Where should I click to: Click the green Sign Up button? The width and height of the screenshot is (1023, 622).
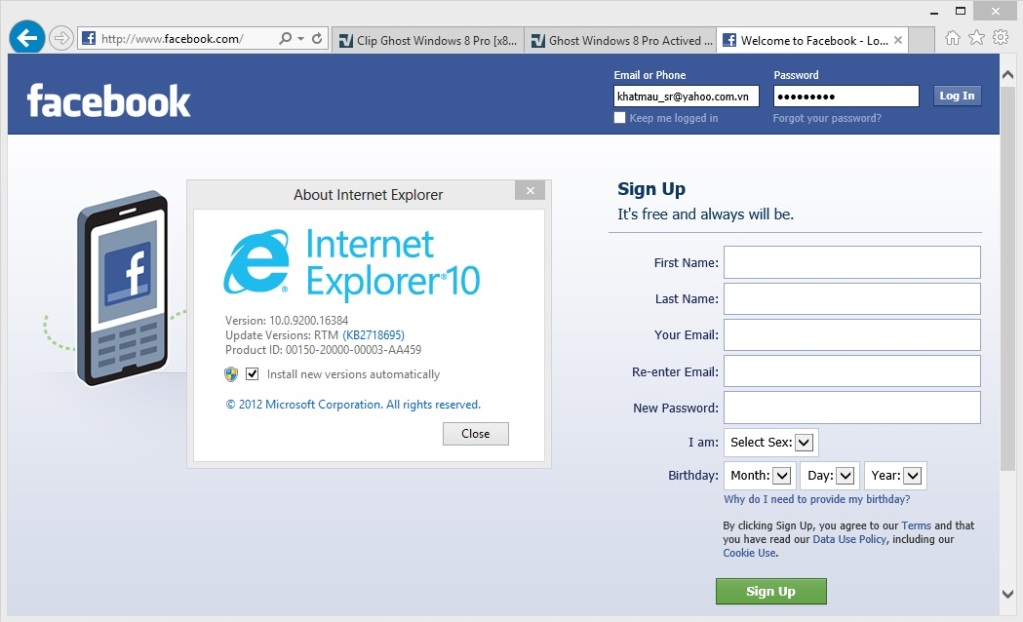pos(771,591)
